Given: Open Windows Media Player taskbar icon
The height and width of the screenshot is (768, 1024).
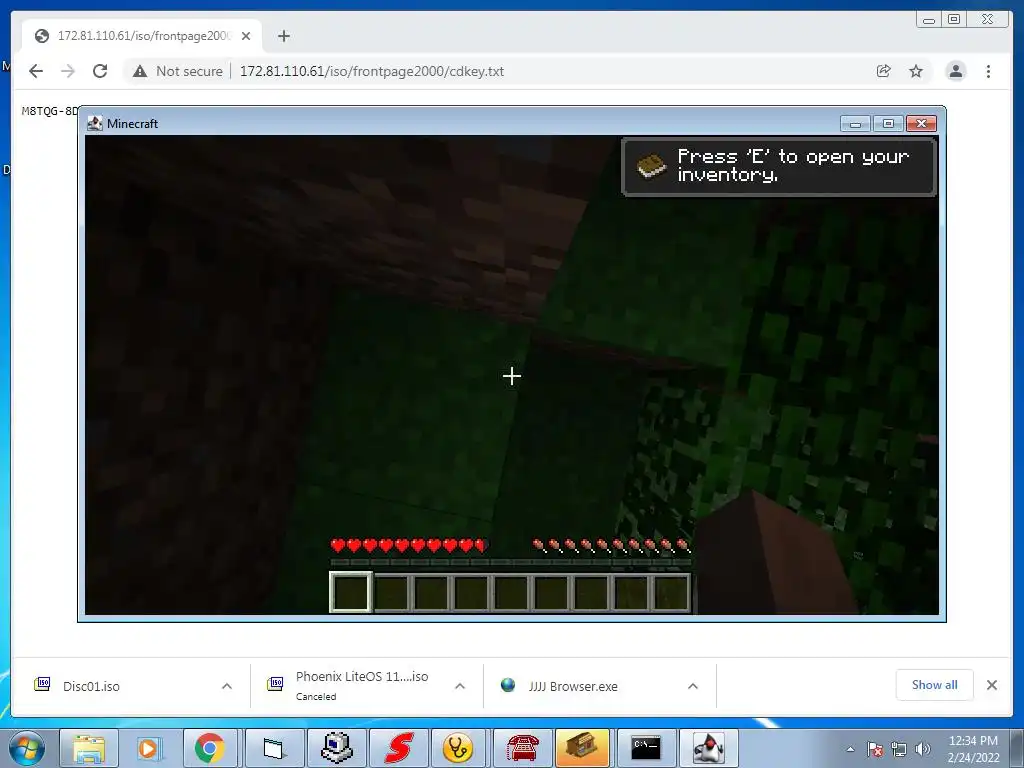Looking at the screenshot, I should pyautogui.click(x=149, y=748).
